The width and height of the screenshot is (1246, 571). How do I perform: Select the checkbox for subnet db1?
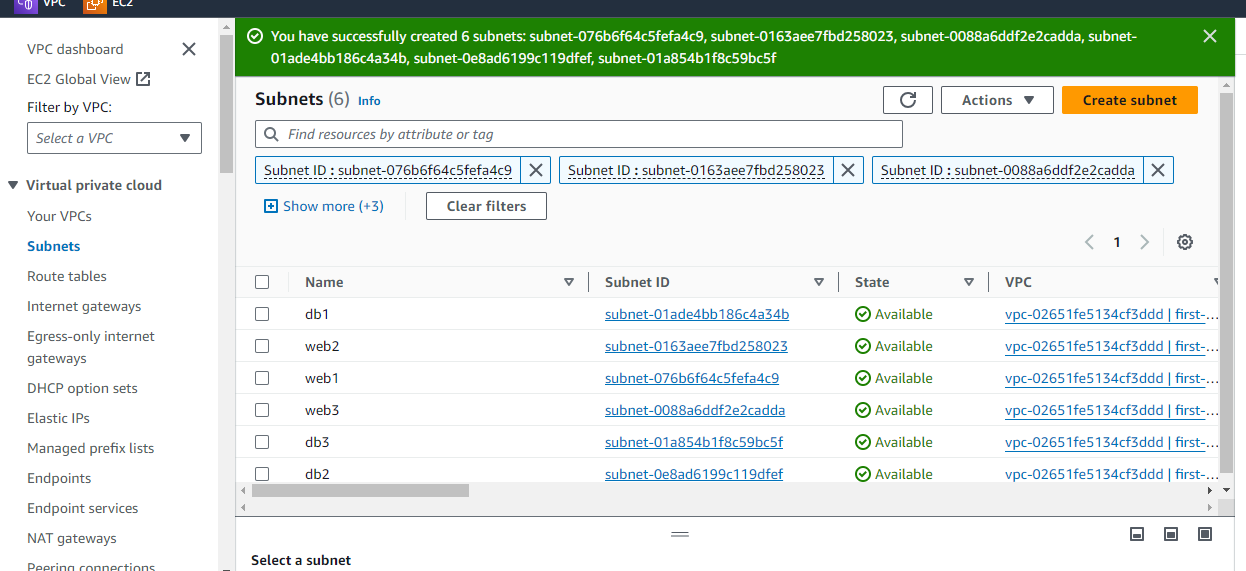pos(262,314)
